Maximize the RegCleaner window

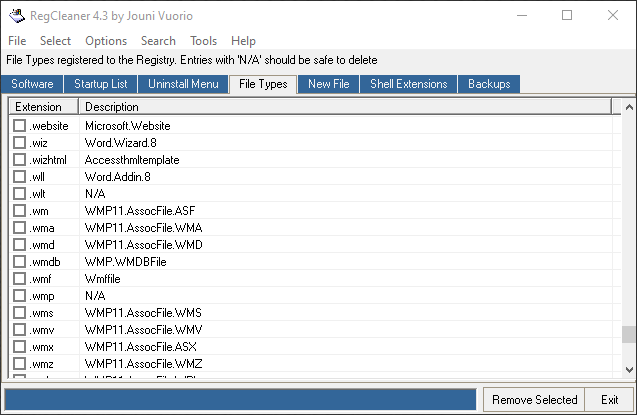click(567, 15)
